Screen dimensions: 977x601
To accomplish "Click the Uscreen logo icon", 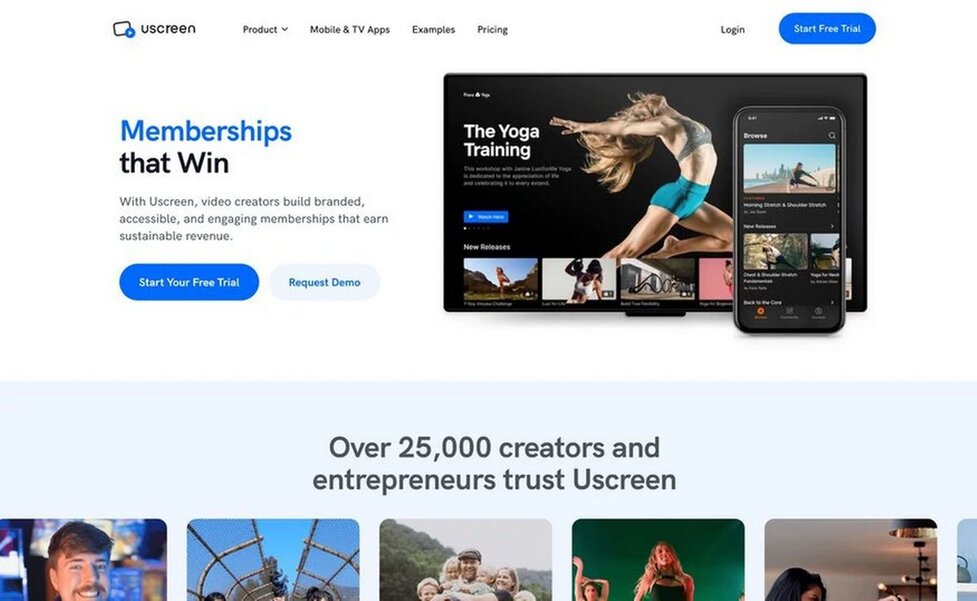I will 123,29.
